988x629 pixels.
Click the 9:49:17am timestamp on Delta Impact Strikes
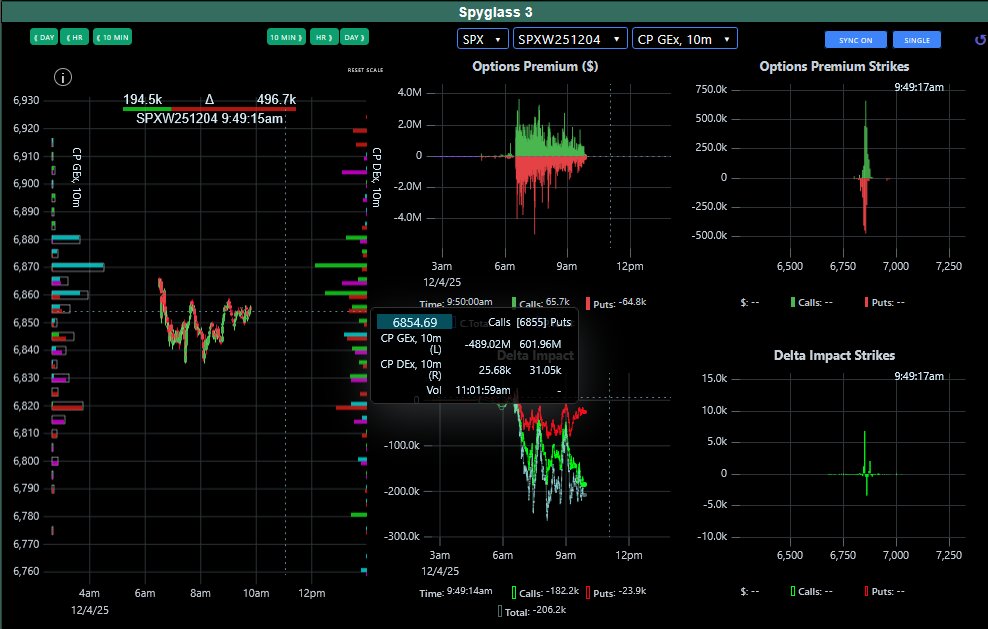tap(919, 376)
